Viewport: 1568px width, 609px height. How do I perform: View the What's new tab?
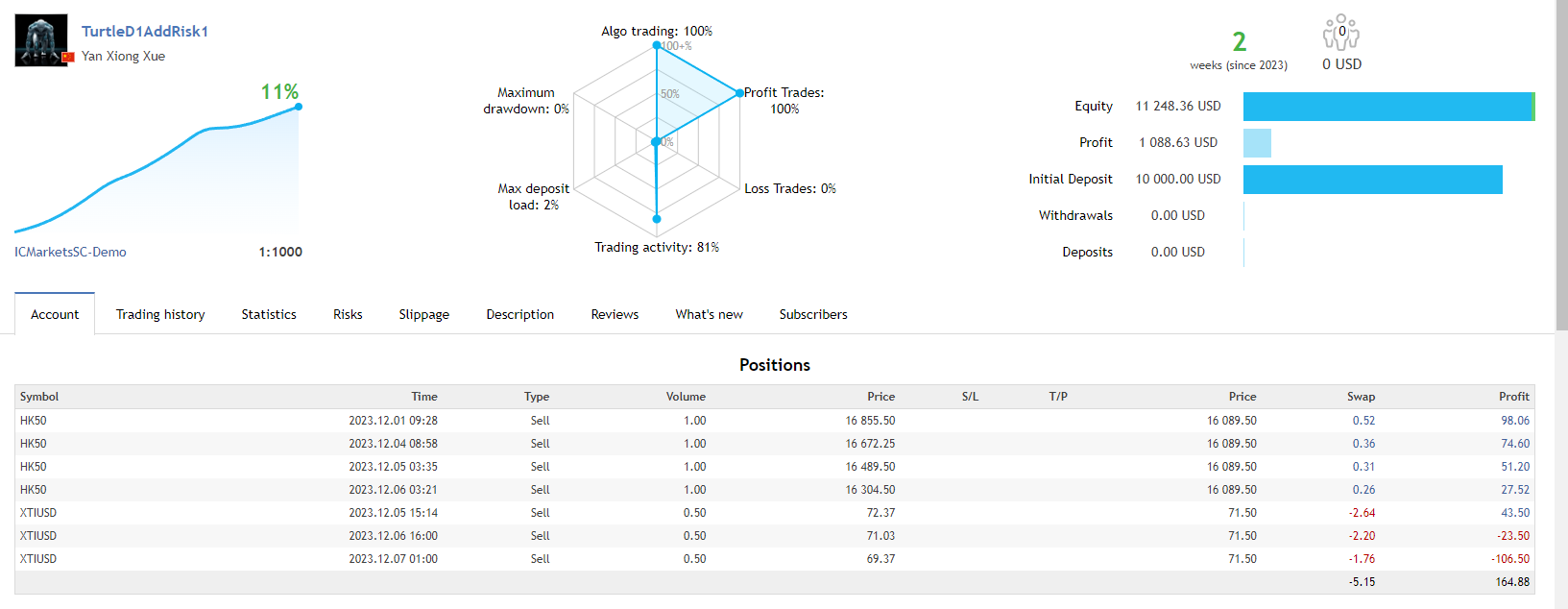click(709, 314)
